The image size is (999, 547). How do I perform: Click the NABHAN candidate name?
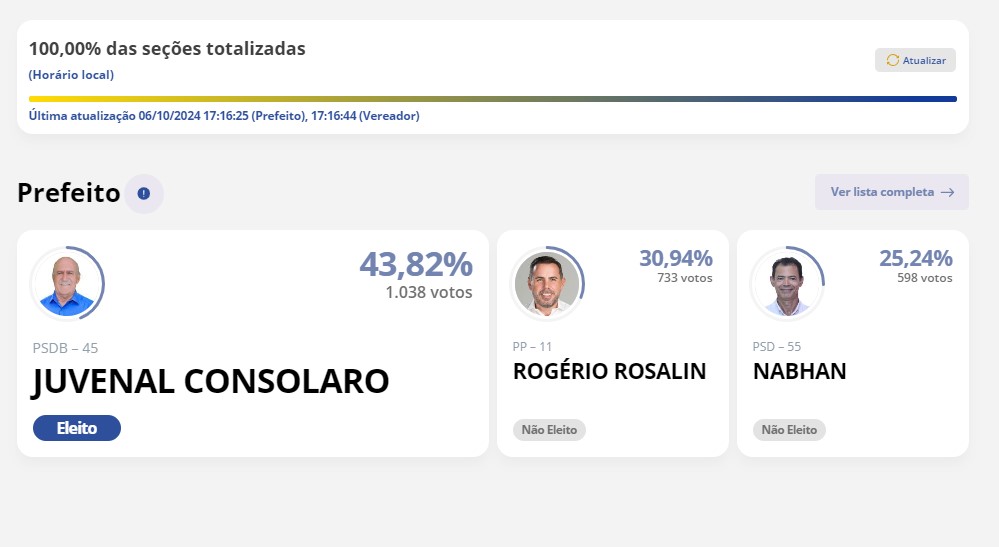[800, 371]
